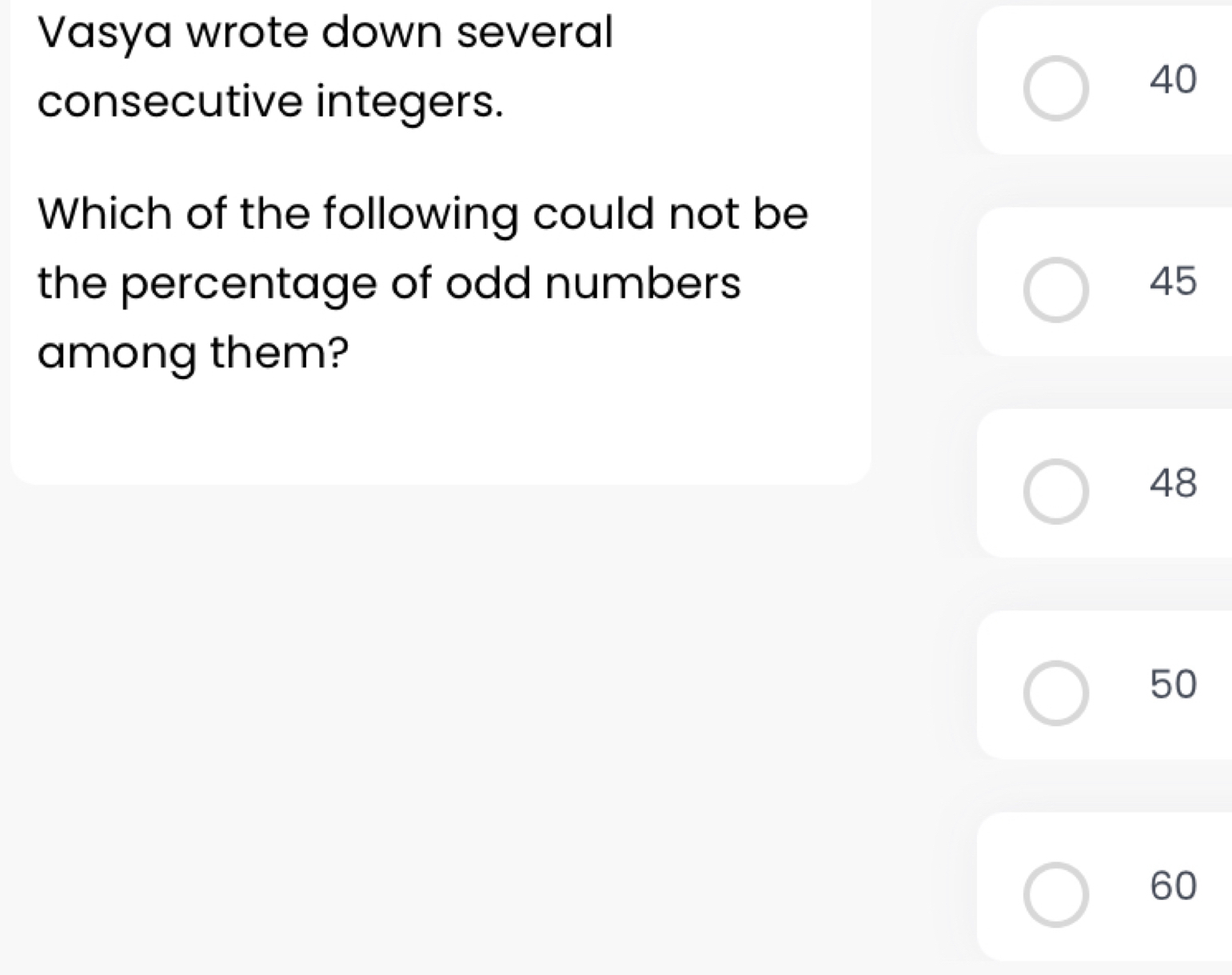Pick the radio option for 50
This screenshot has height=975, width=1232.
click(1055, 693)
